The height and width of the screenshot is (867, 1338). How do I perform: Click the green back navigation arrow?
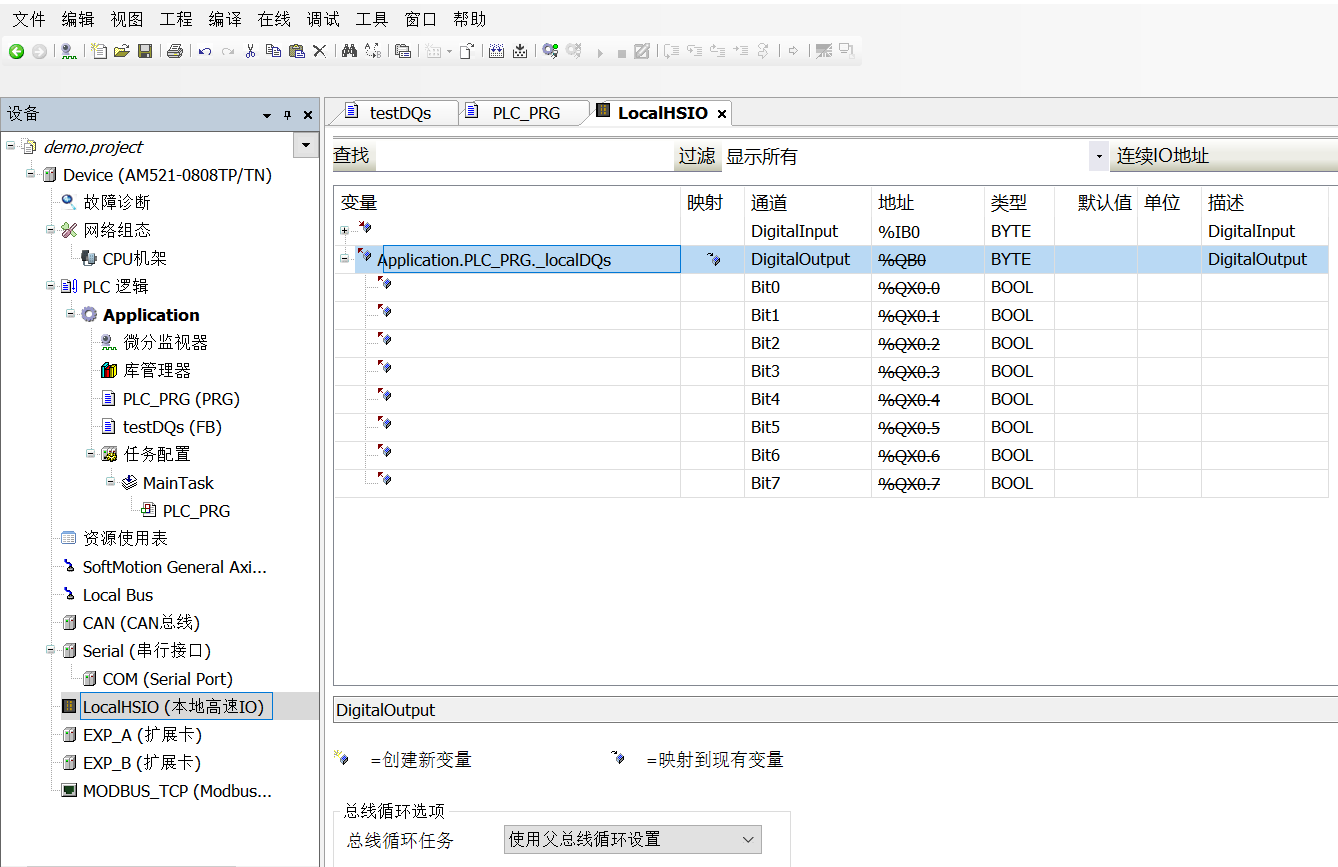tap(17, 51)
